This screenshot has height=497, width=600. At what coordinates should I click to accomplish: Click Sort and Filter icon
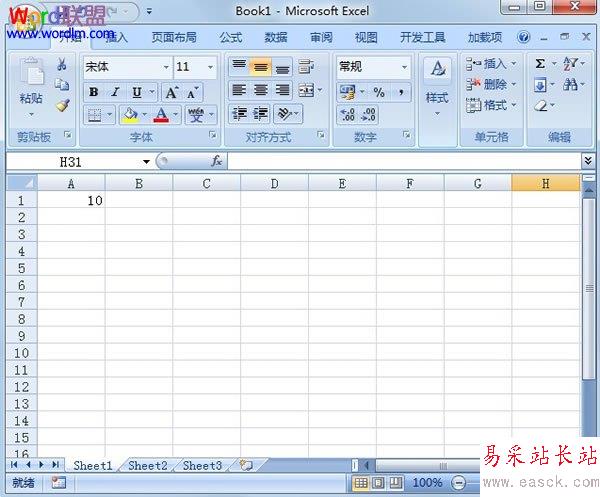click(570, 64)
